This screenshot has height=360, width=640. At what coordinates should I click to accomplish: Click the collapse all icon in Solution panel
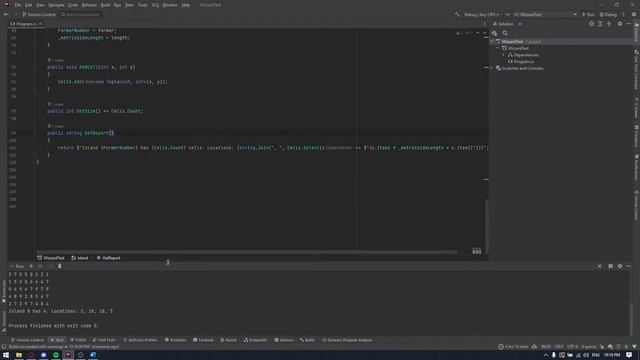point(609,24)
